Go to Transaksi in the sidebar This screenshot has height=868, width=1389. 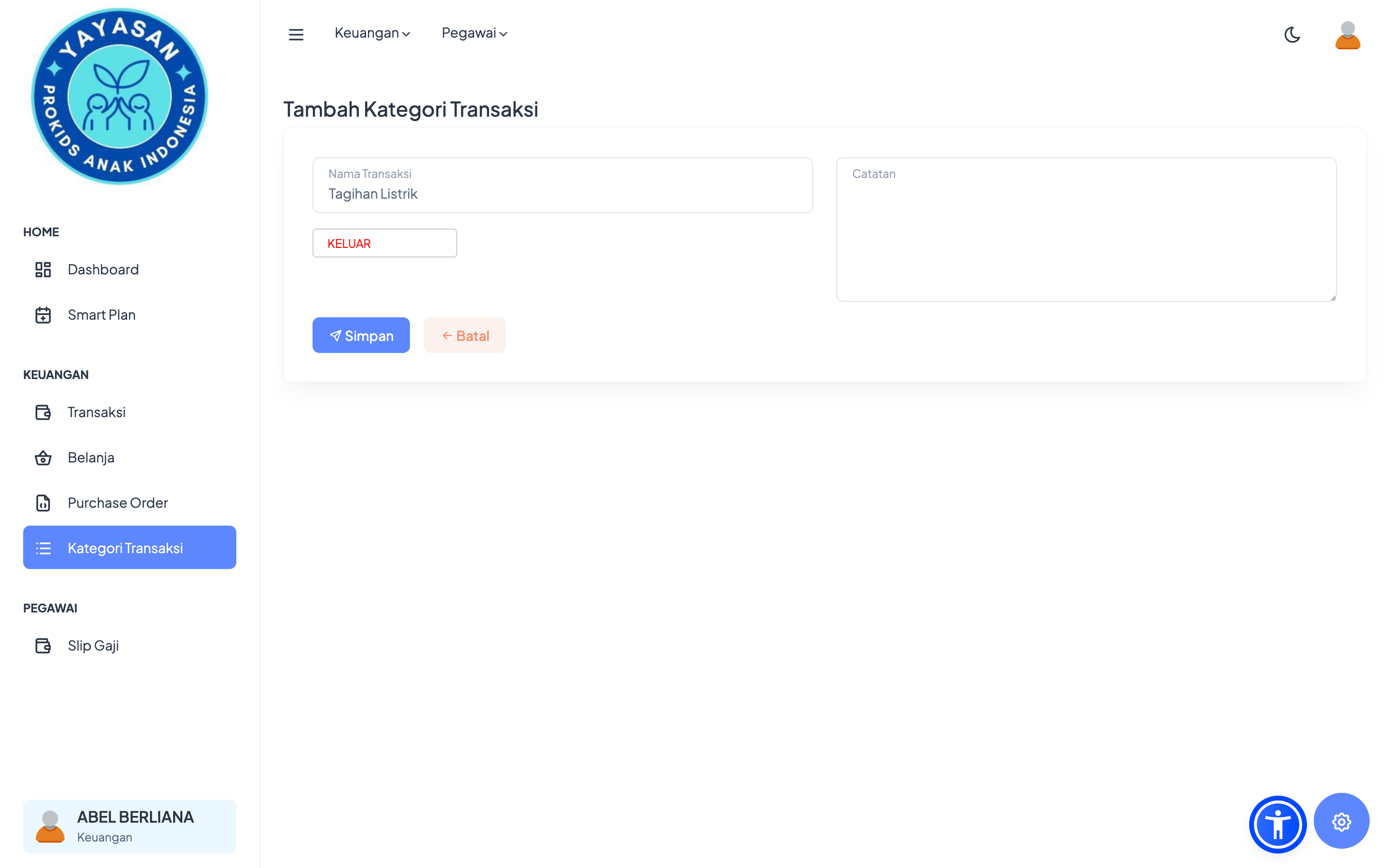tap(96, 412)
